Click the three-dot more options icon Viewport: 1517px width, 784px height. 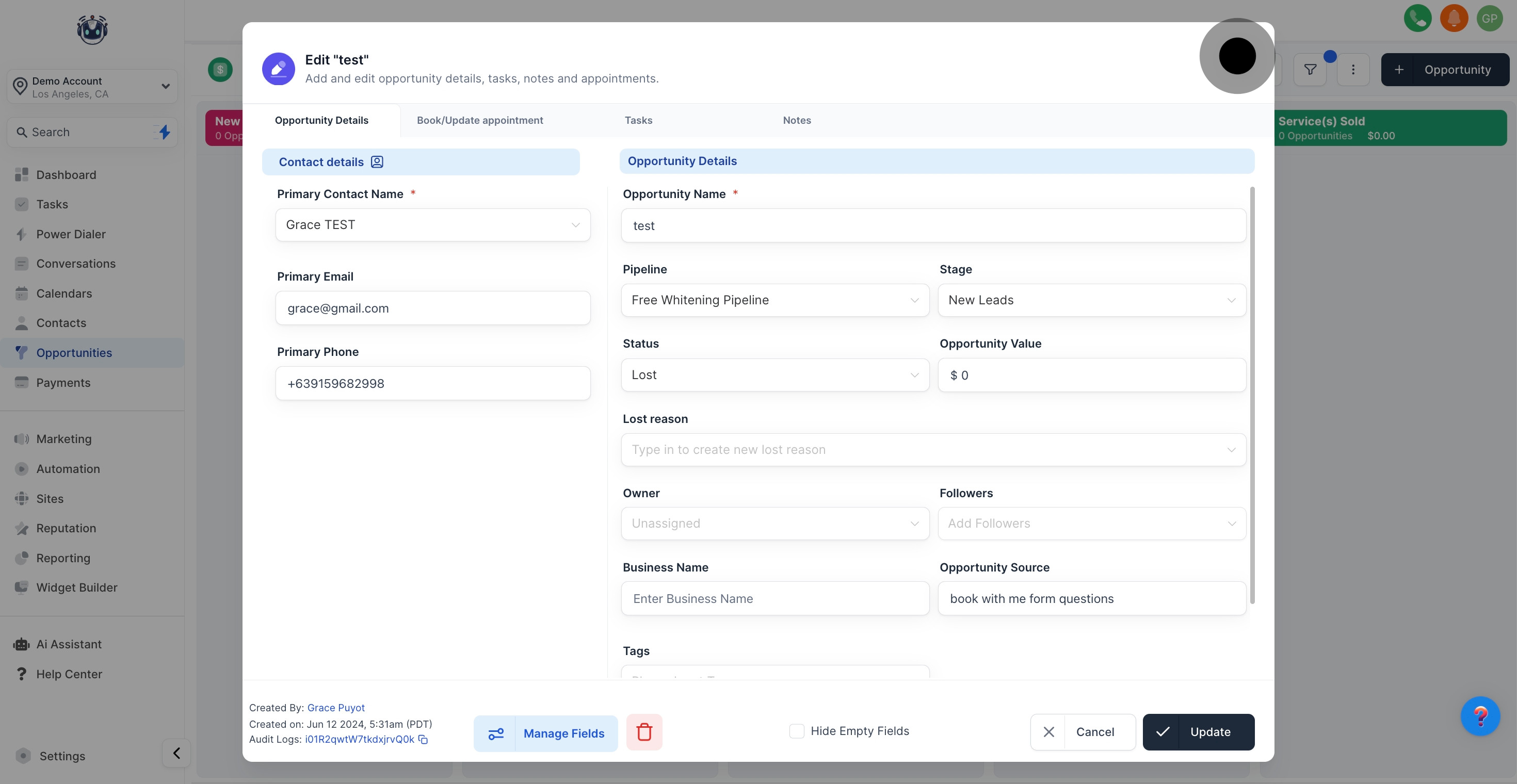(1353, 70)
